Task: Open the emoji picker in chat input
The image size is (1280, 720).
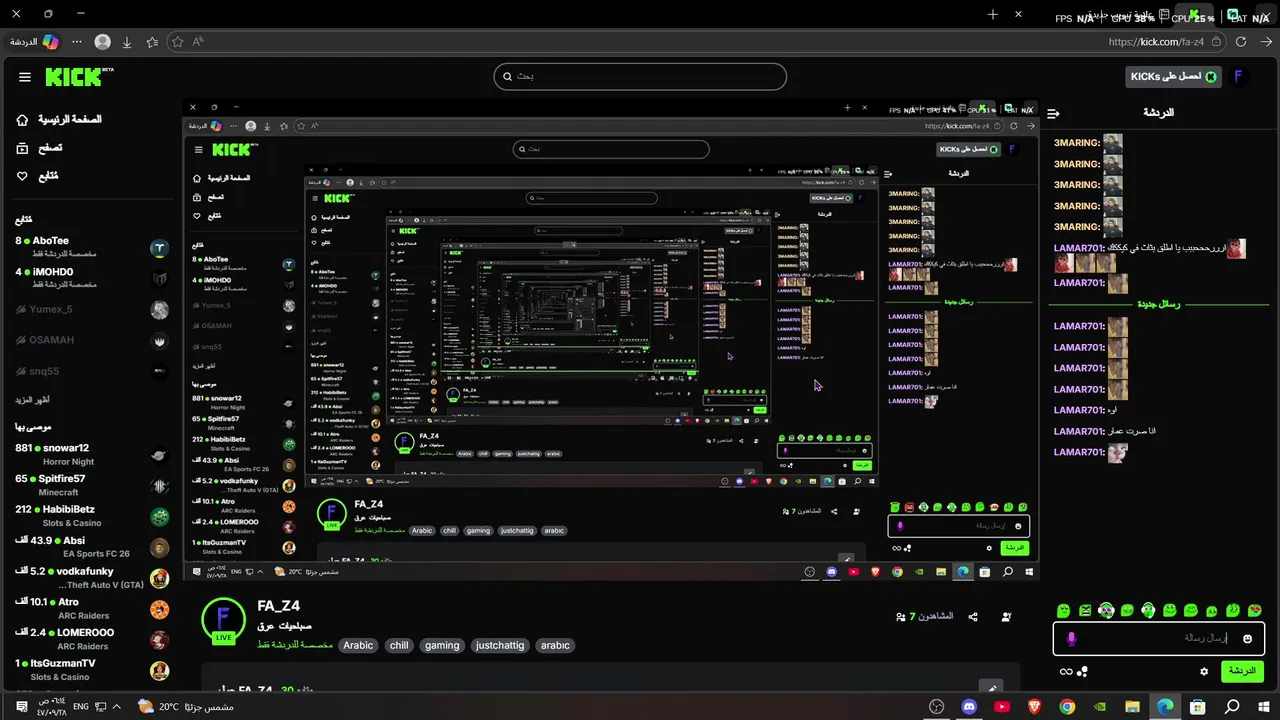Action: [1247, 638]
